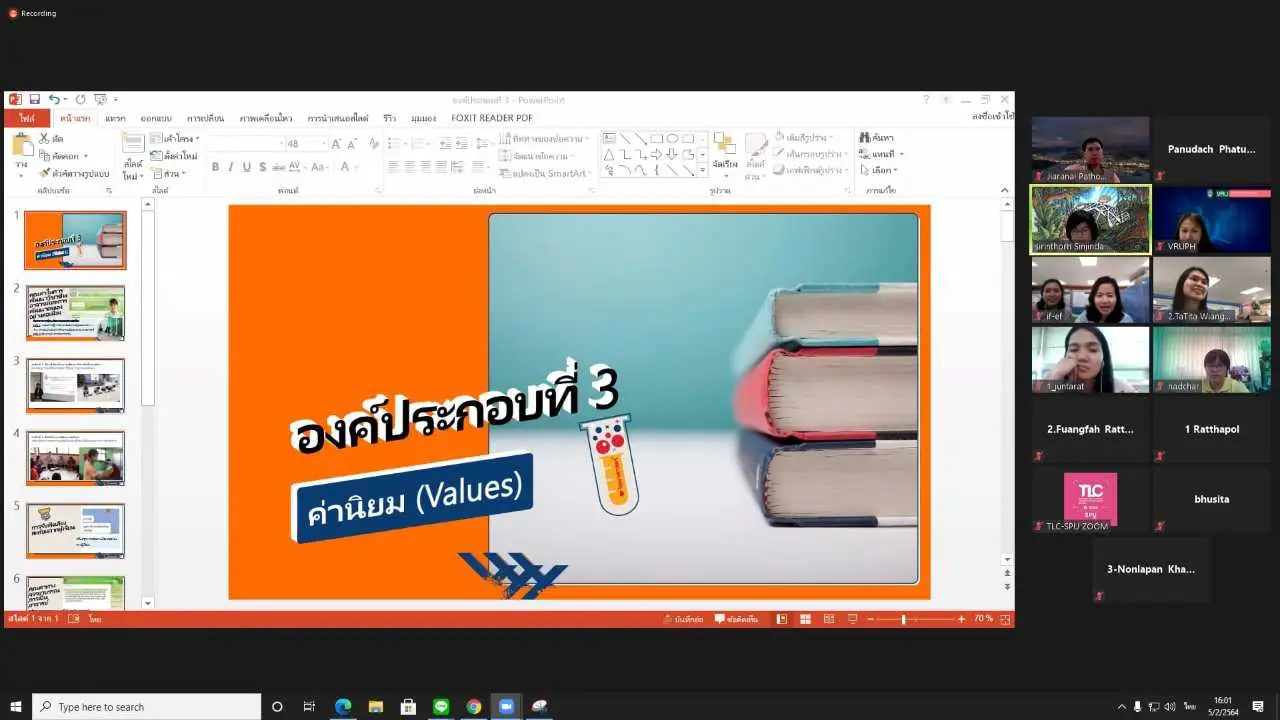Click the Find binoculars icon

864,138
